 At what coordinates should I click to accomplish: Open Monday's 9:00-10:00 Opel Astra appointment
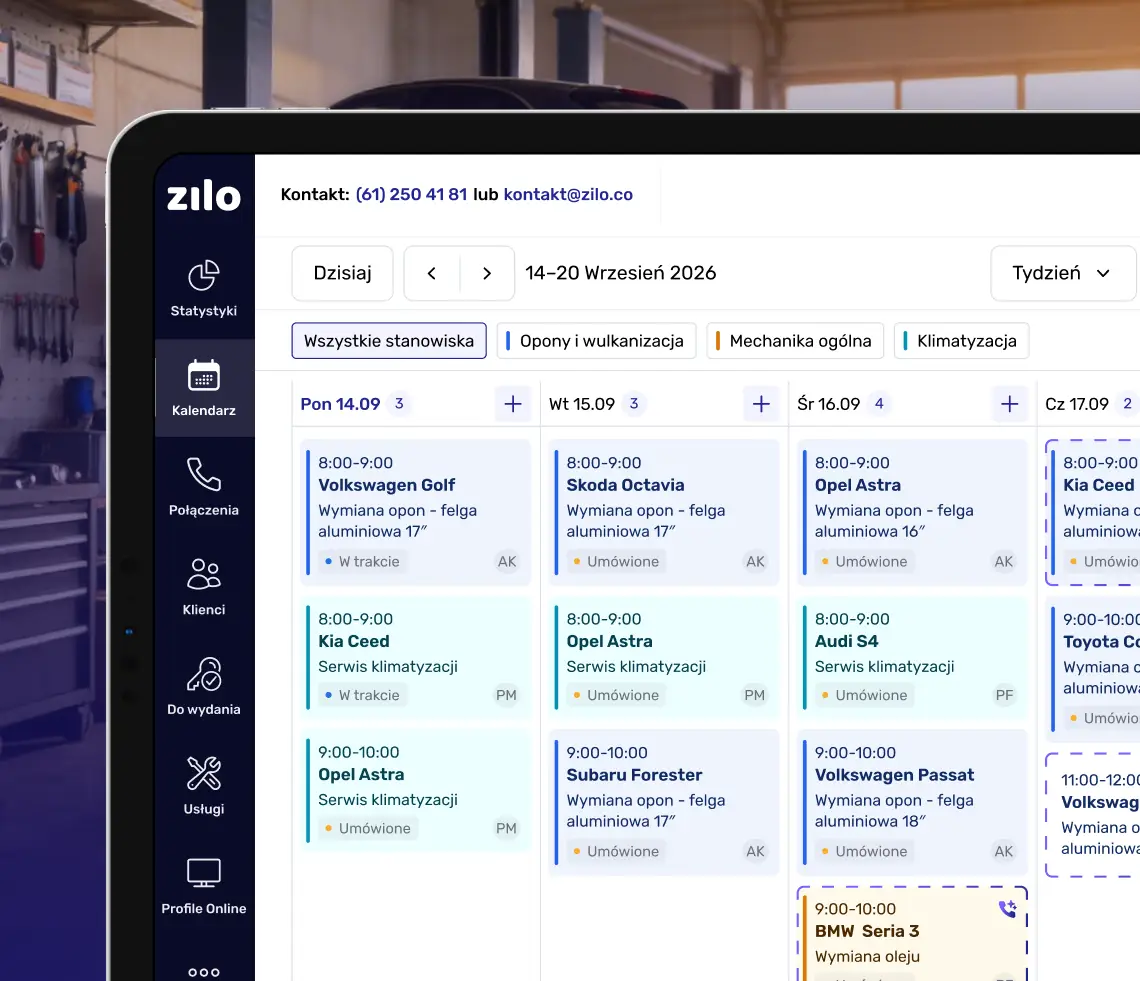tap(416, 790)
